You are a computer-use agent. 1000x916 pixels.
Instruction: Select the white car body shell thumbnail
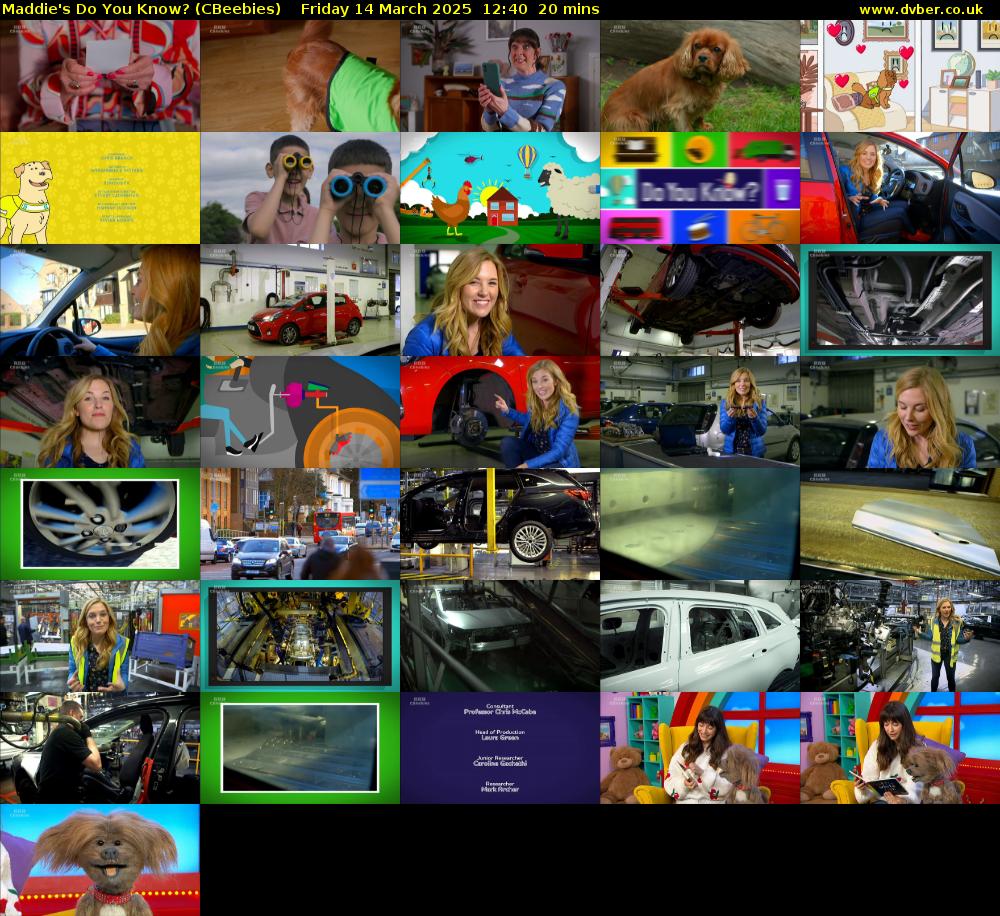[x=700, y=636]
